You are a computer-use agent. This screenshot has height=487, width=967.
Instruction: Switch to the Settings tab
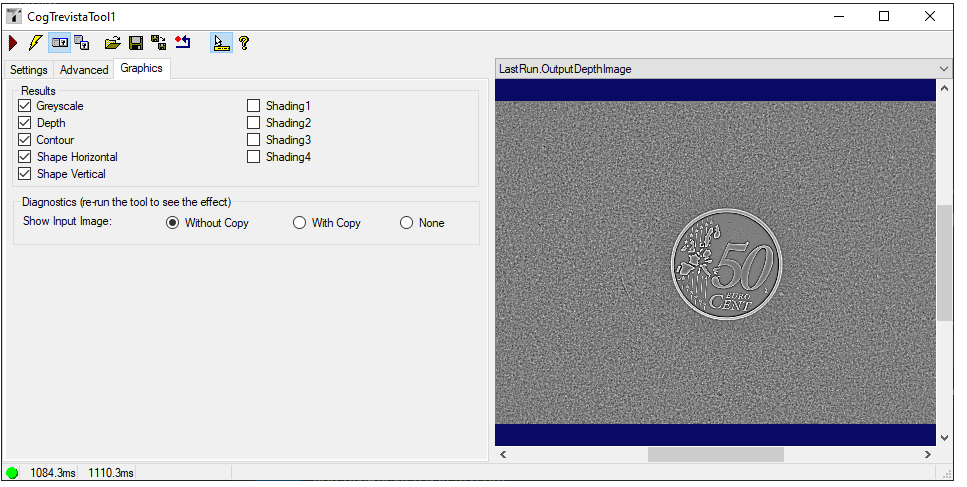pyautogui.click(x=28, y=70)
